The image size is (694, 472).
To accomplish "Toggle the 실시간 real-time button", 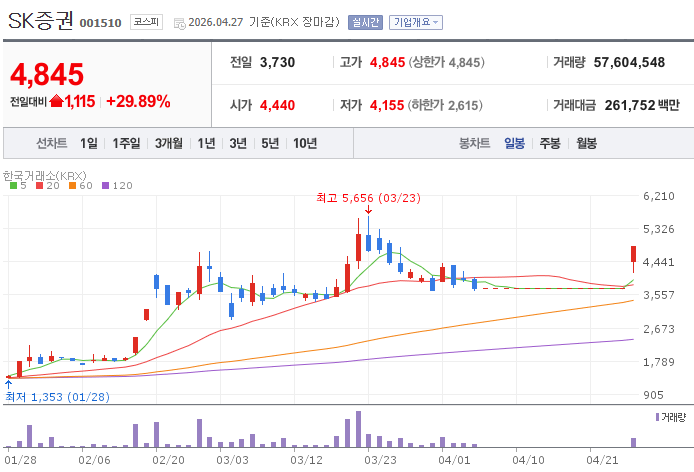I will pos(365,22).
